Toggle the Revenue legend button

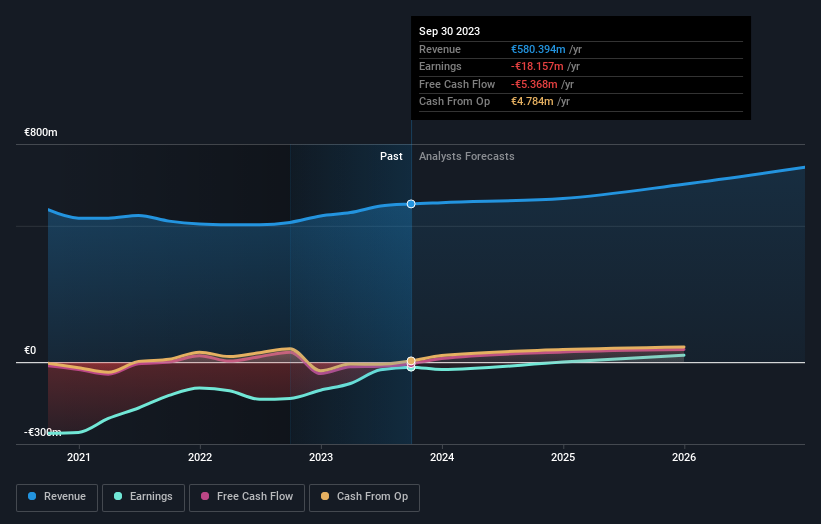click(x=57, y=497)
